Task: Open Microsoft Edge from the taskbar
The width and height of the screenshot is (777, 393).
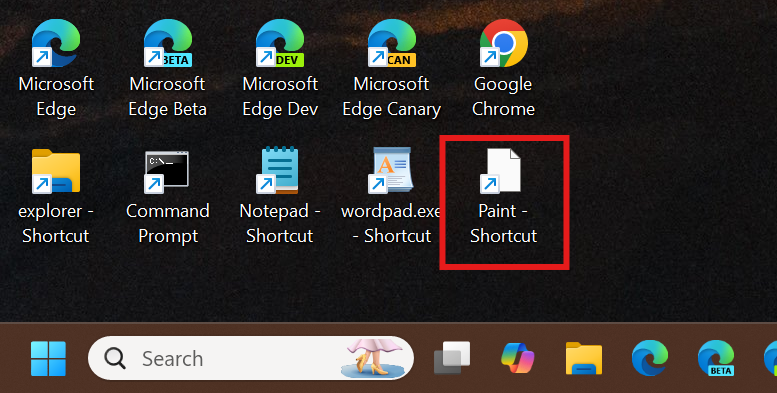Action: coord(650,358)
